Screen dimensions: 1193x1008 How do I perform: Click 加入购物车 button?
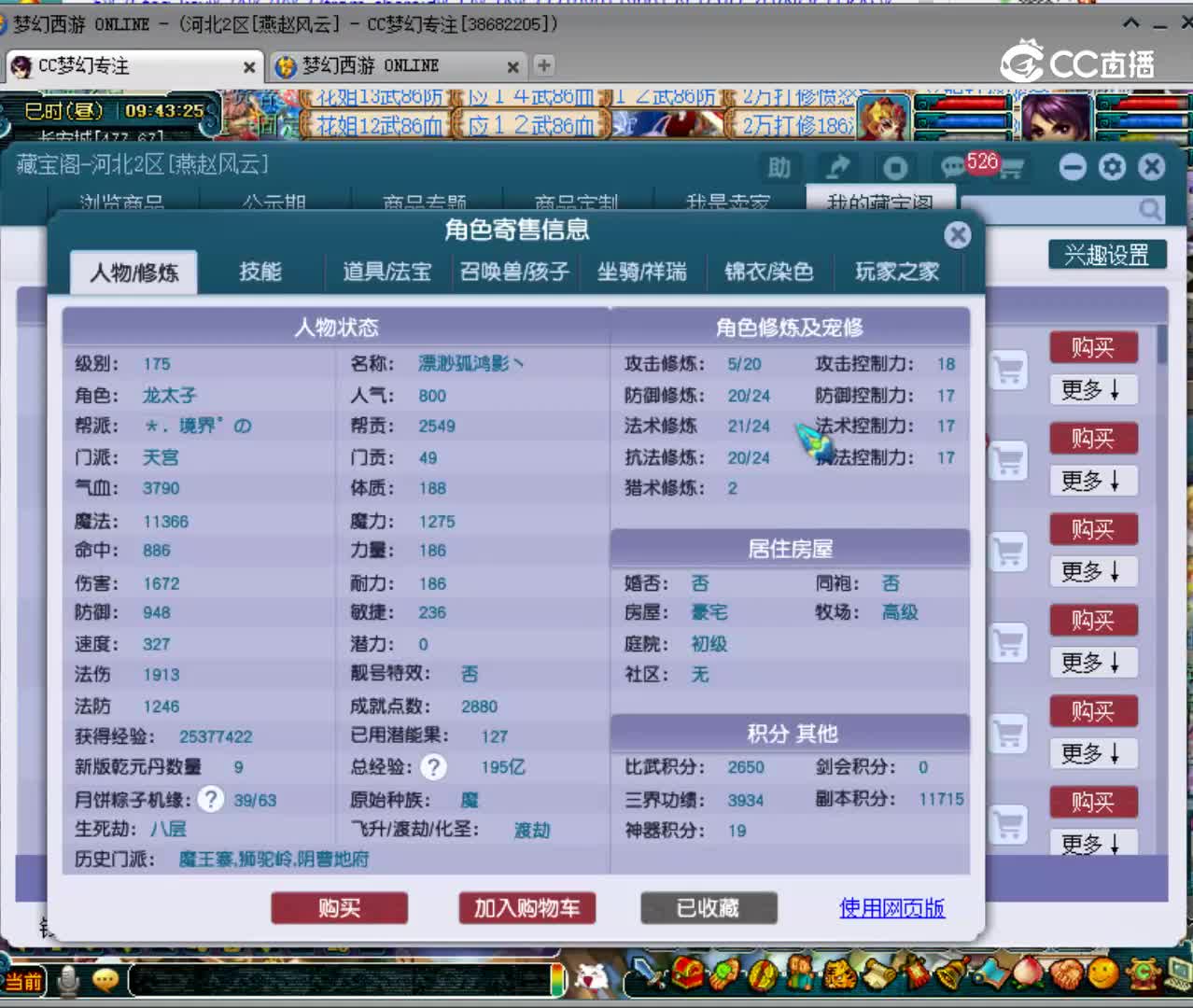[526, 908]
